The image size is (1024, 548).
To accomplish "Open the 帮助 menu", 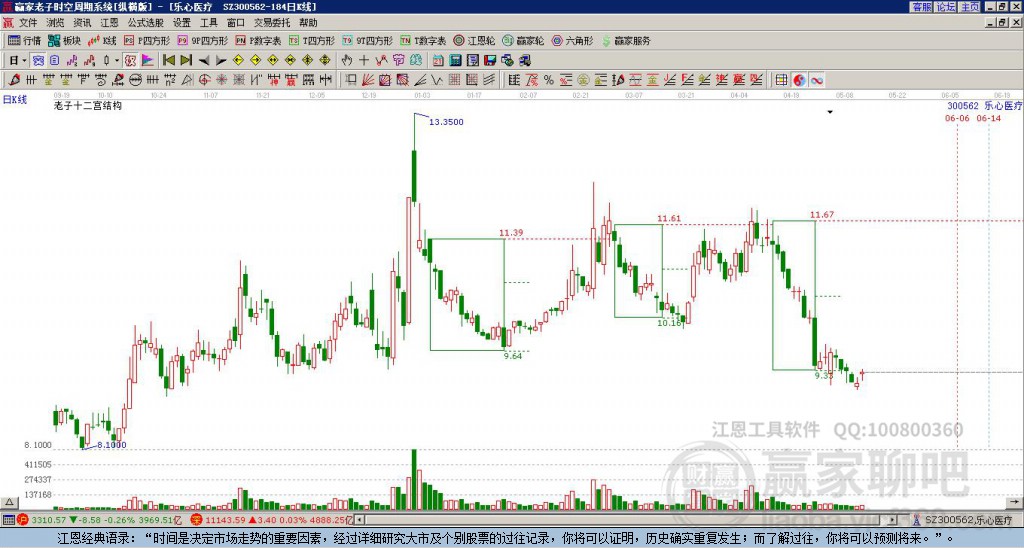I will tap(308, 23).
